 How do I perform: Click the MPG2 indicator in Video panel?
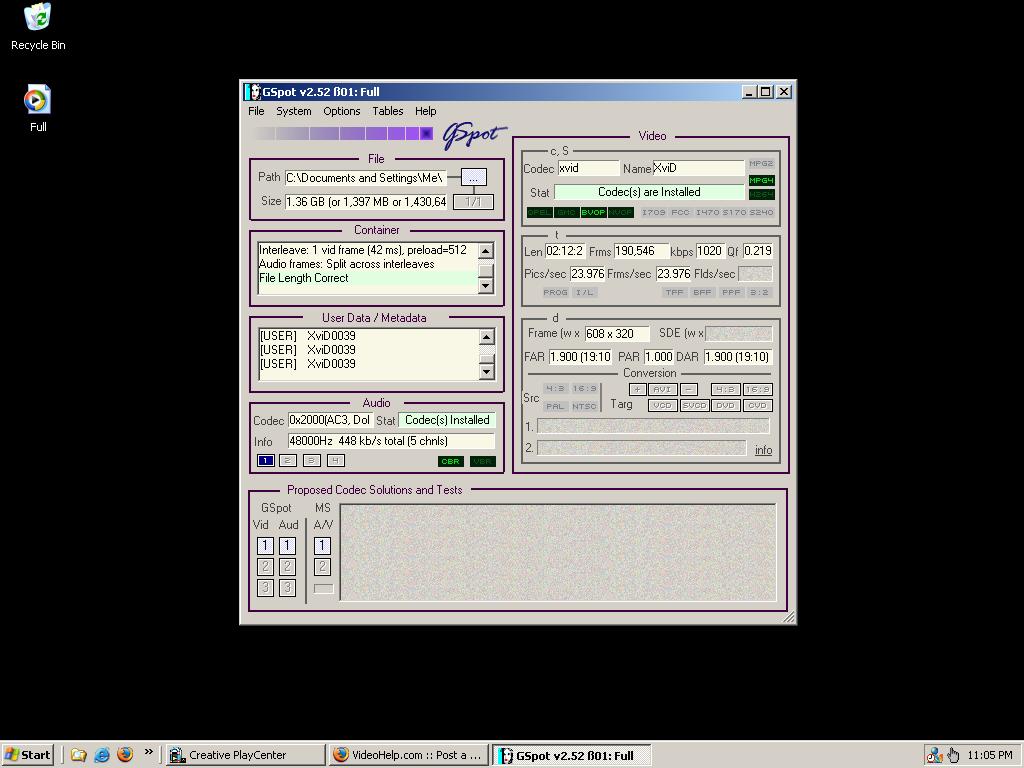point(761,164)
